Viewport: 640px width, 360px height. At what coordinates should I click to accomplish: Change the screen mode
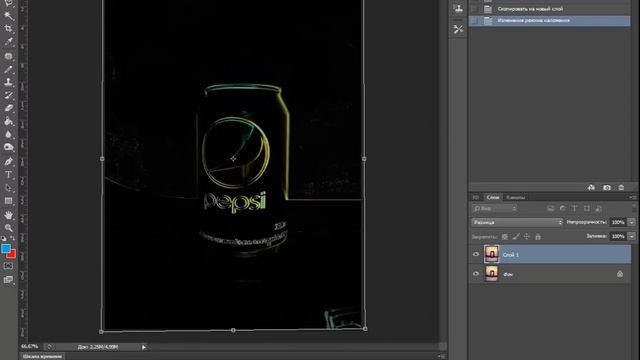[x=8, y=280]
